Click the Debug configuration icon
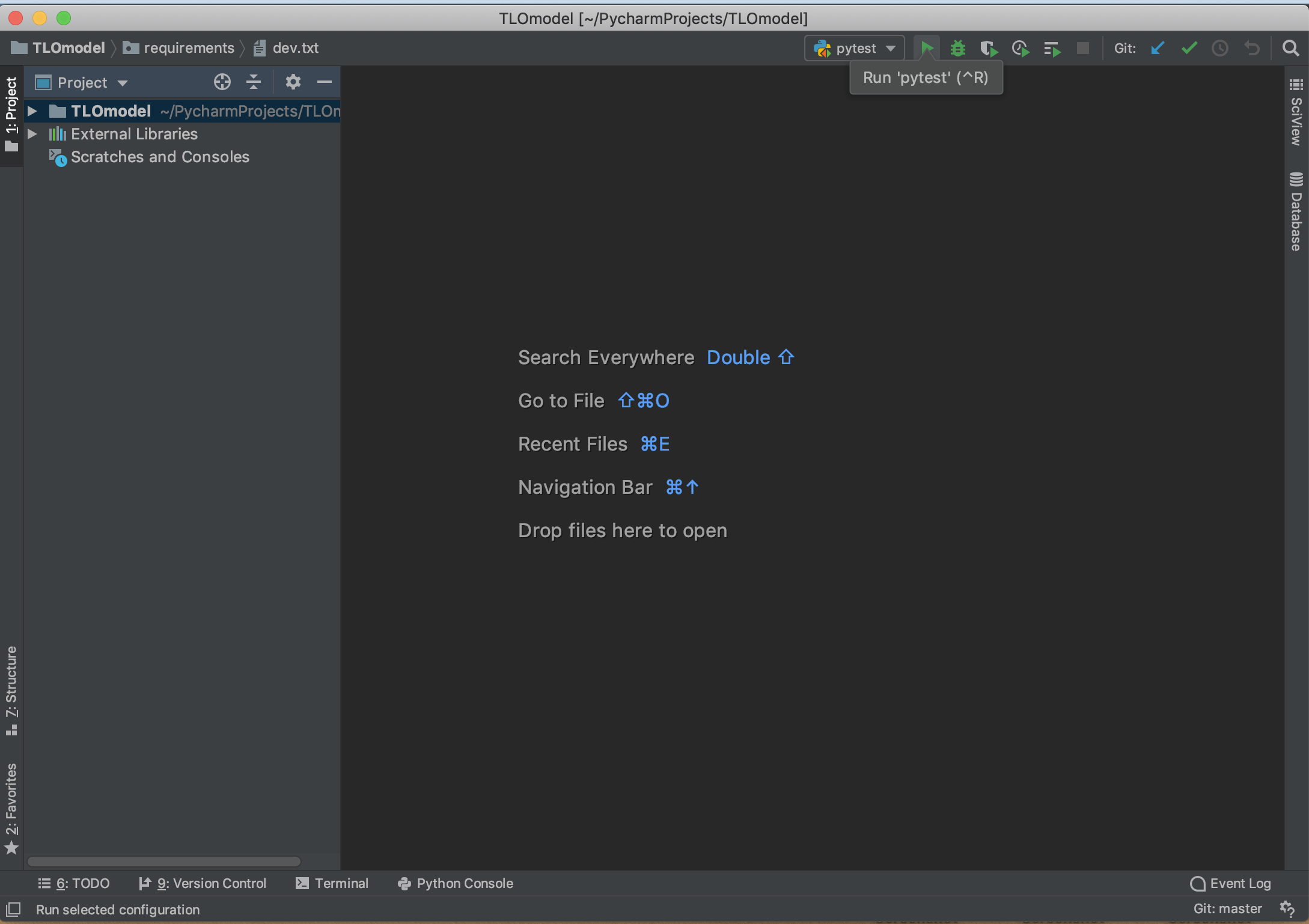 (x=956, y=47)
